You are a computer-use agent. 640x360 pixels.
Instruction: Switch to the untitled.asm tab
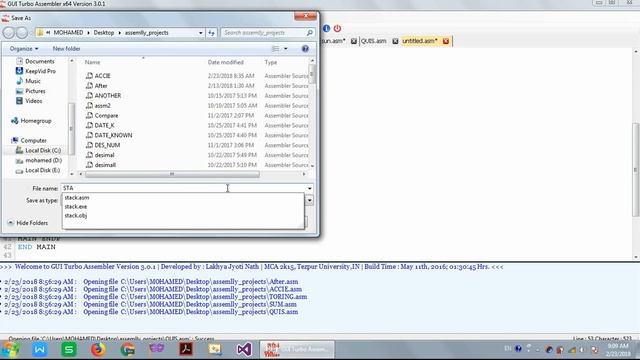pos(419,41)
